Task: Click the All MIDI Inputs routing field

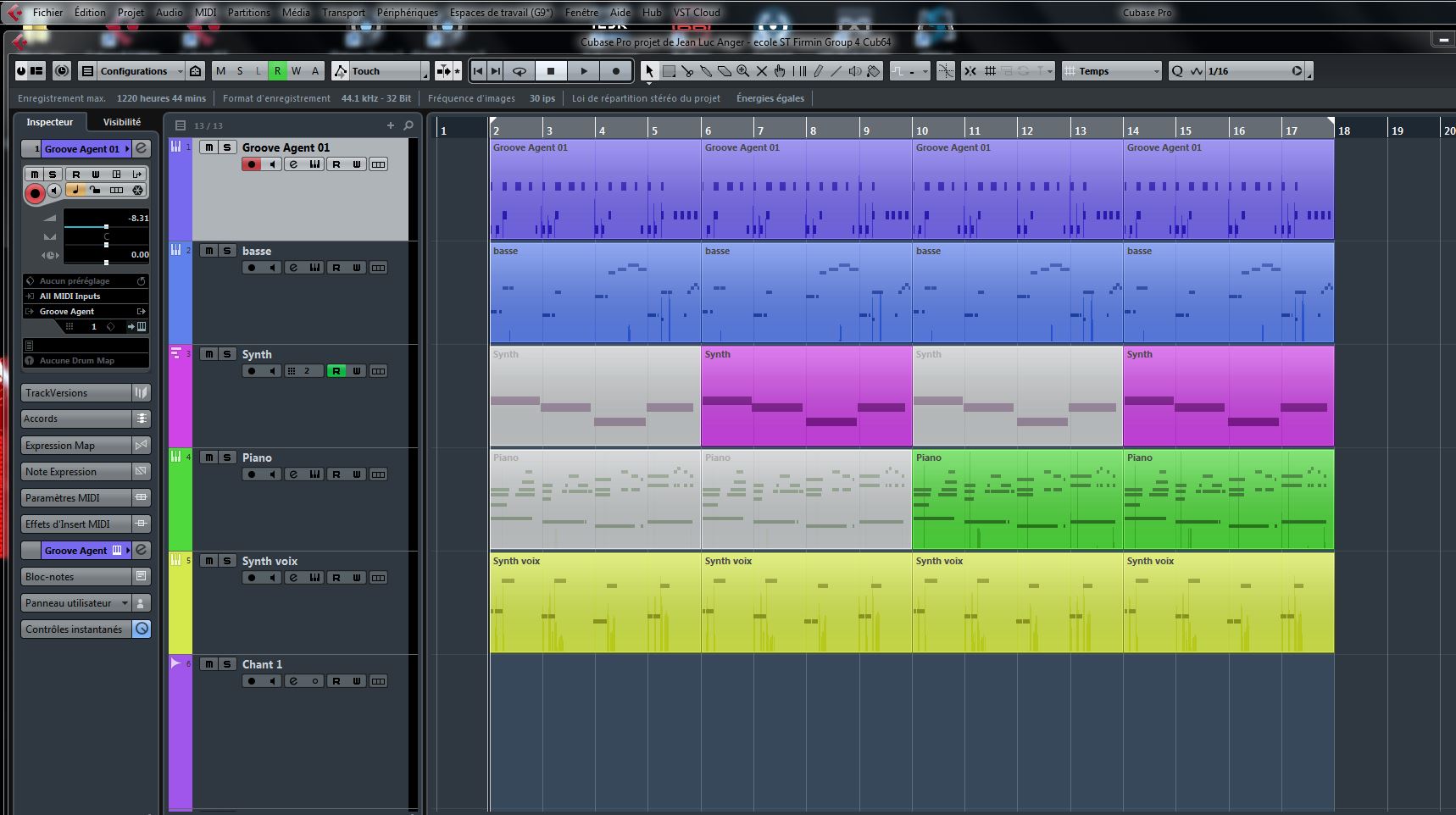Action: (85, 297)
